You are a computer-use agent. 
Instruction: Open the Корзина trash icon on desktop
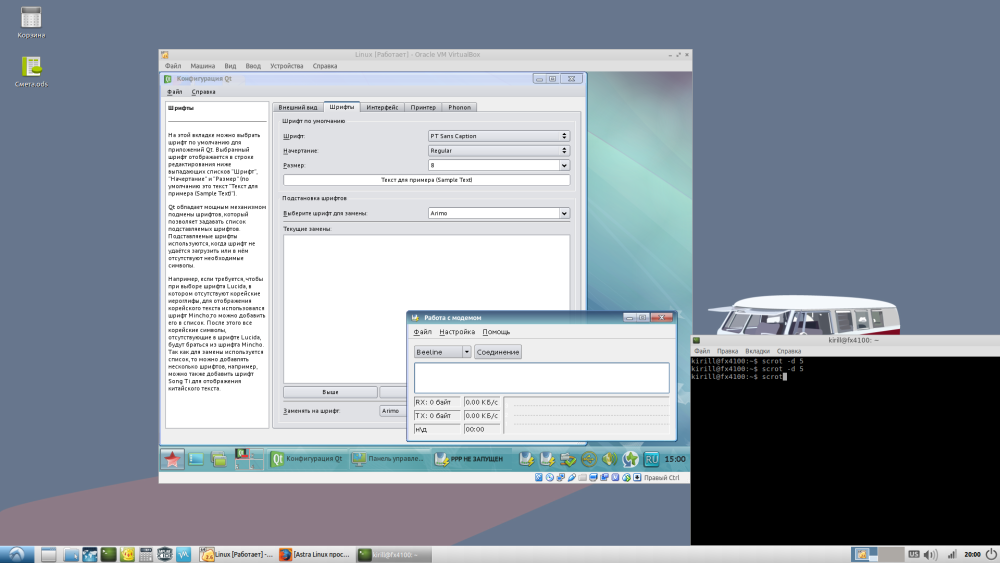coord(31,18)
